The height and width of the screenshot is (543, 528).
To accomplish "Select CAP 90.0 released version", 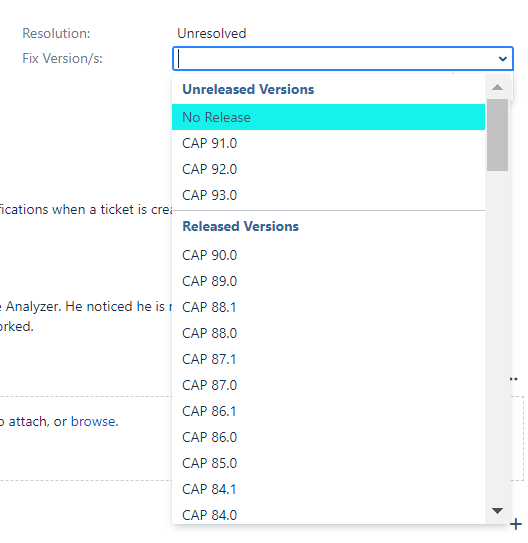I will pos(328,255).
